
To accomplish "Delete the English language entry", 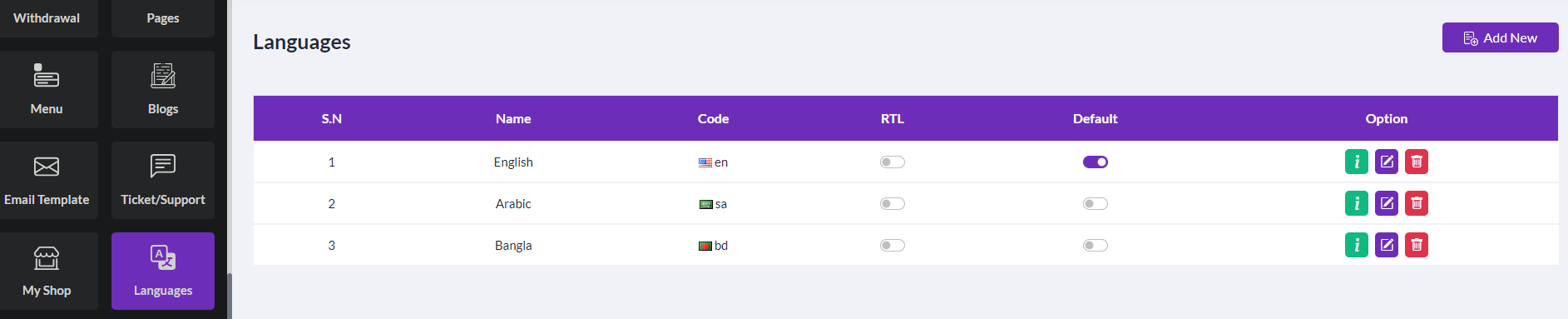I will tap(1417, 162).
